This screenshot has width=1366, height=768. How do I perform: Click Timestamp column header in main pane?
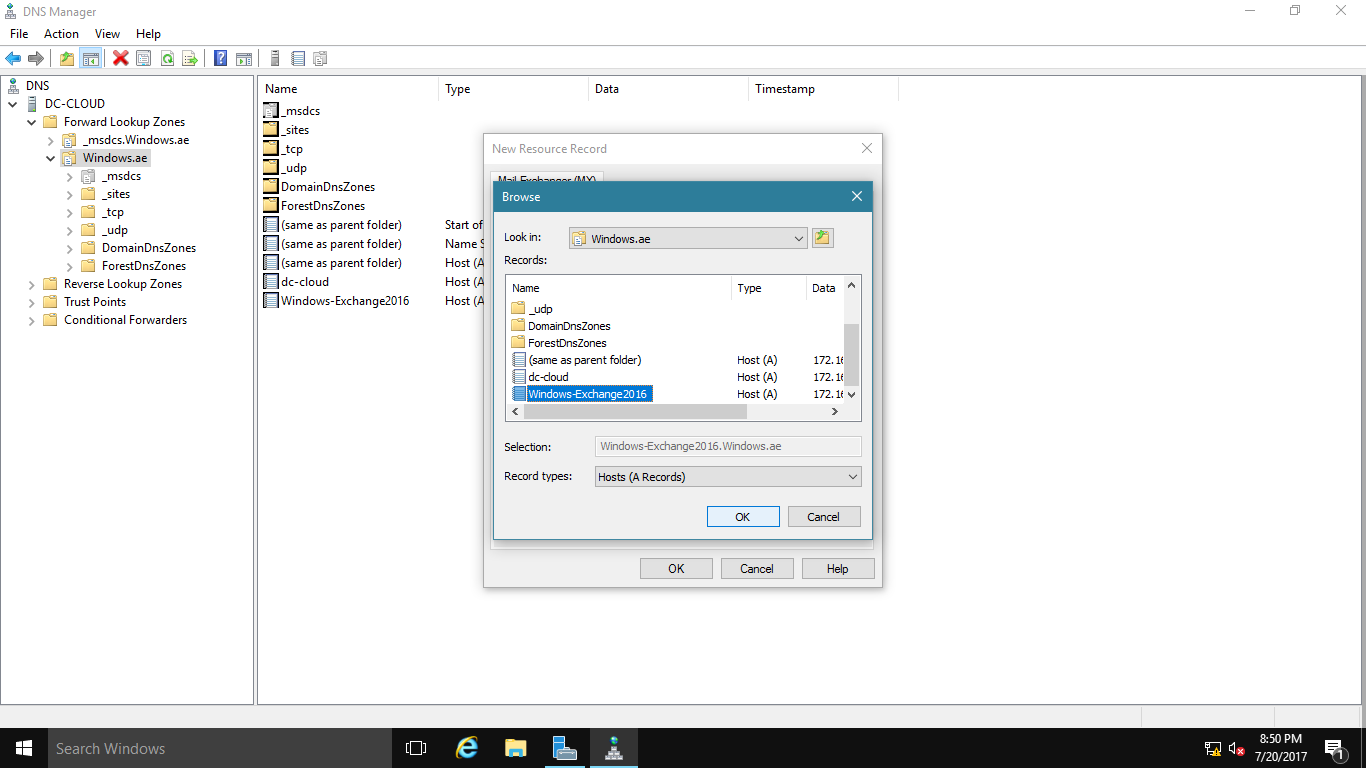tap(823, 89)
